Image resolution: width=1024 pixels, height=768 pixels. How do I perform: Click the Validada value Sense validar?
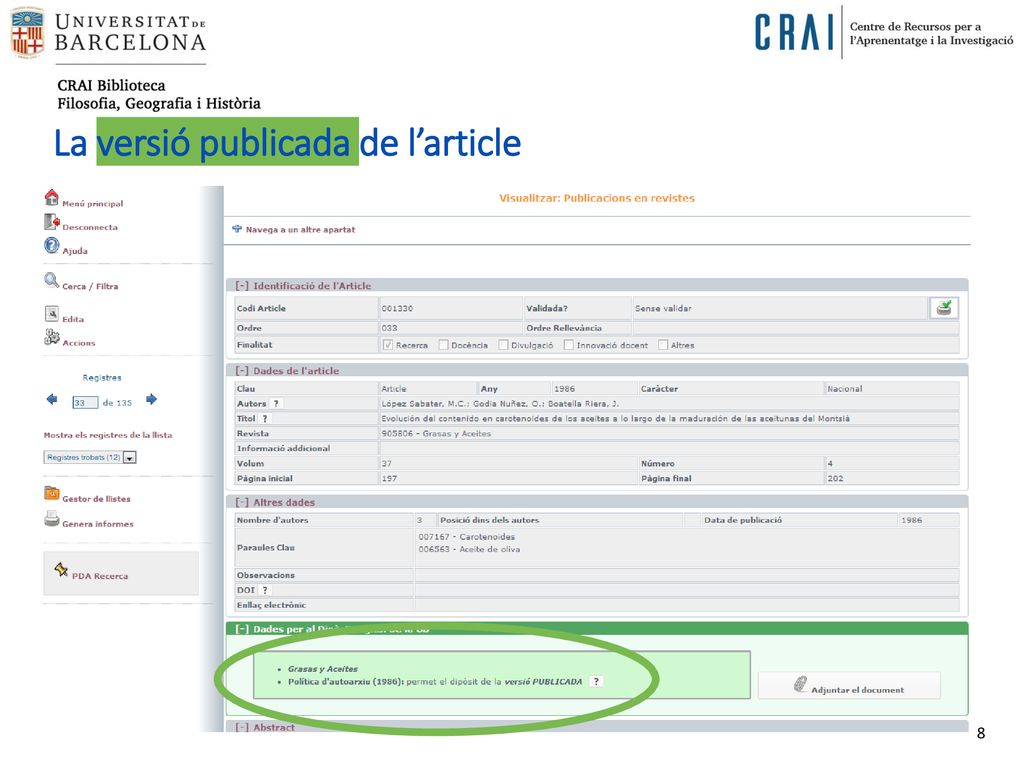tap(663, 308)
